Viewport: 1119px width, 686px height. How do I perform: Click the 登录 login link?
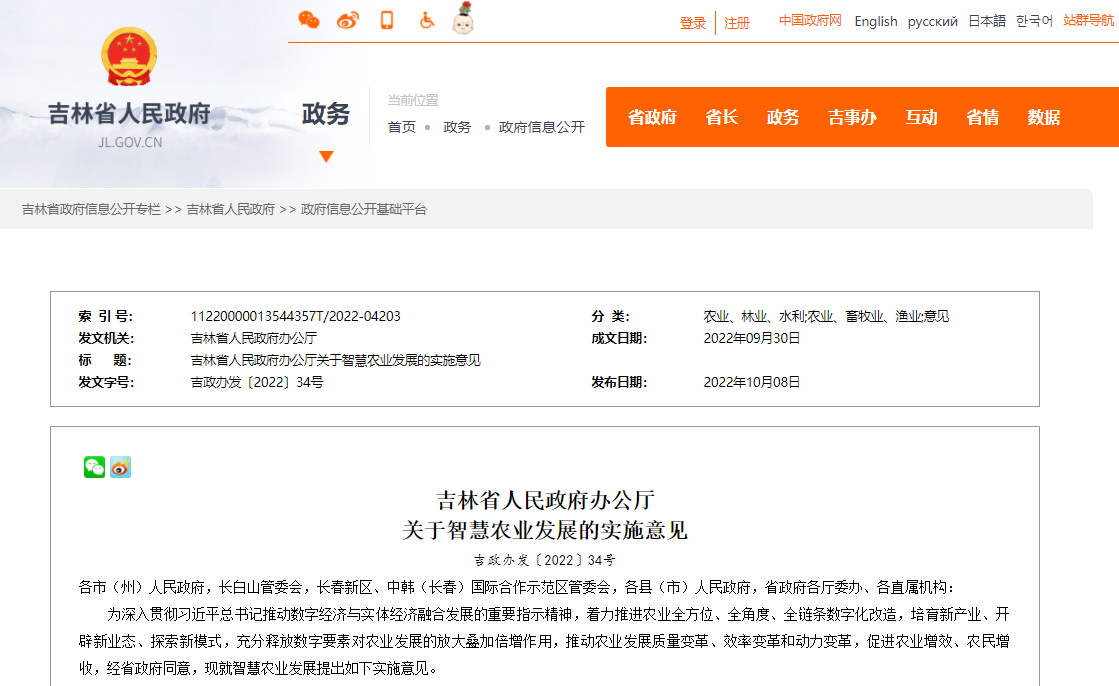click(x=693, y=23)
